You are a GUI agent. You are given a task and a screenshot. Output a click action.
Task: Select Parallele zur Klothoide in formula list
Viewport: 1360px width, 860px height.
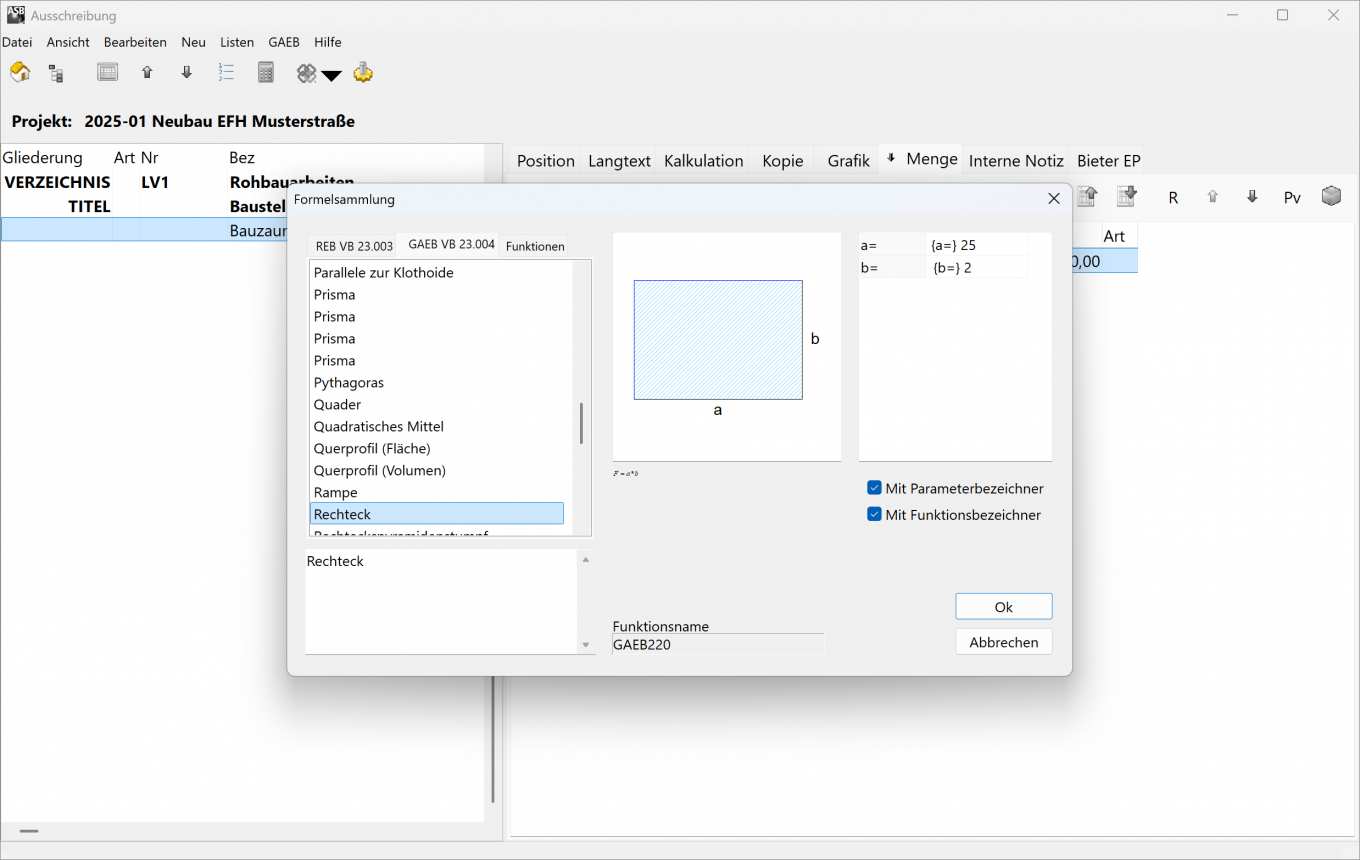click(x=437, y=273)
